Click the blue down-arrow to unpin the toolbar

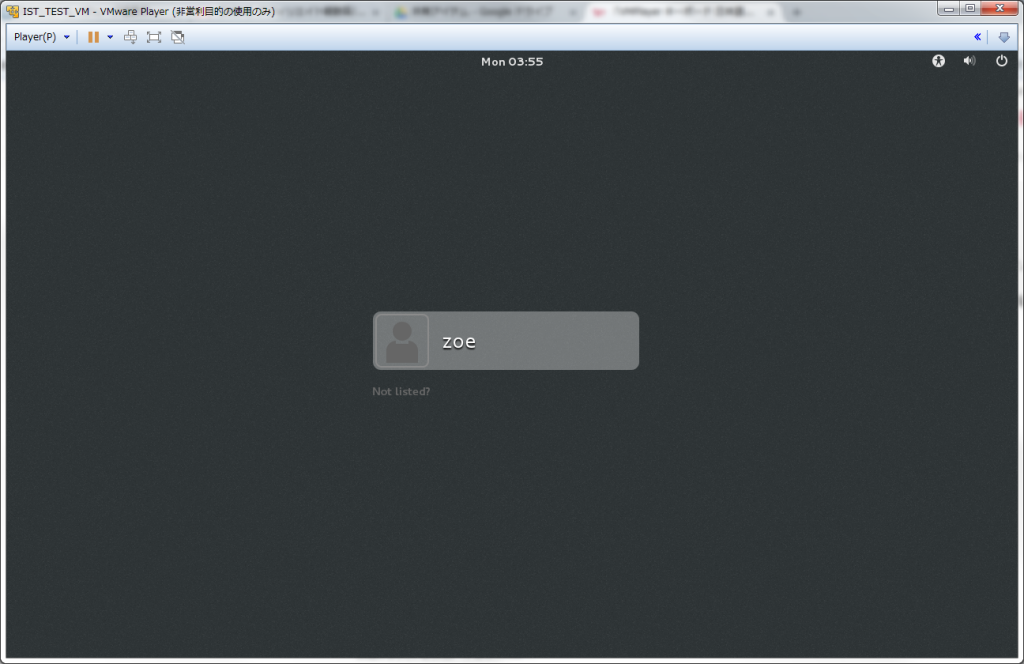tap(1004, 36)
